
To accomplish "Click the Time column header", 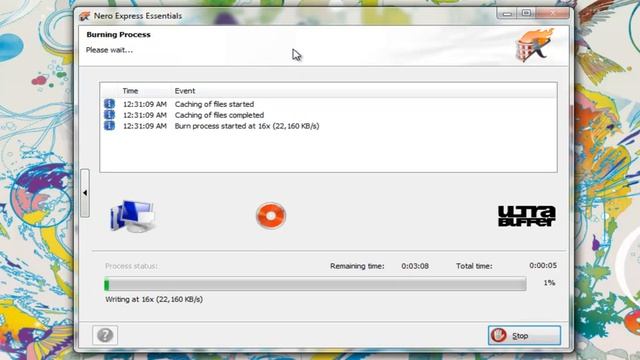I will [x=130, y=91].
